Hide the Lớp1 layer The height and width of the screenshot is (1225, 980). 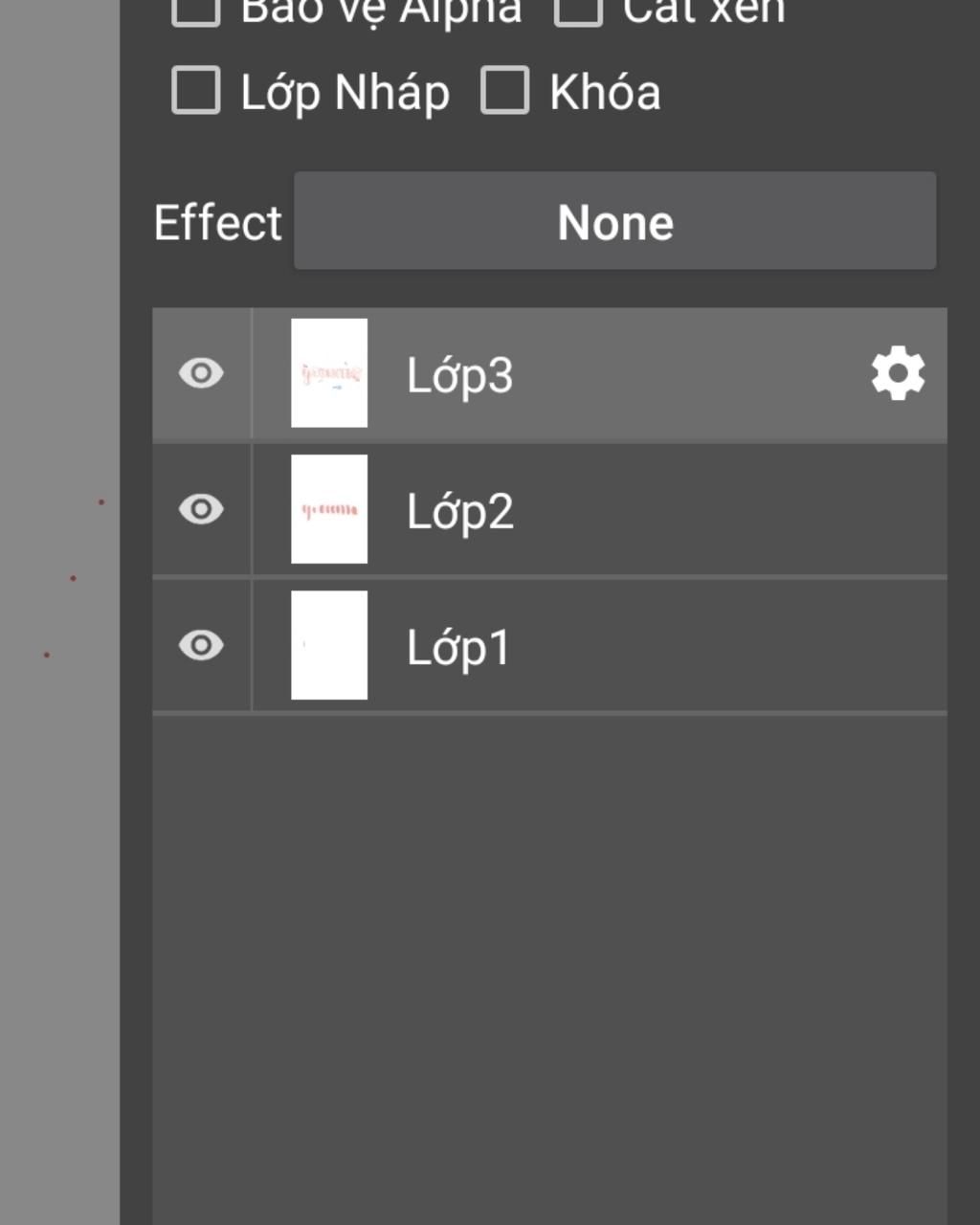click(x=201, y=645)
